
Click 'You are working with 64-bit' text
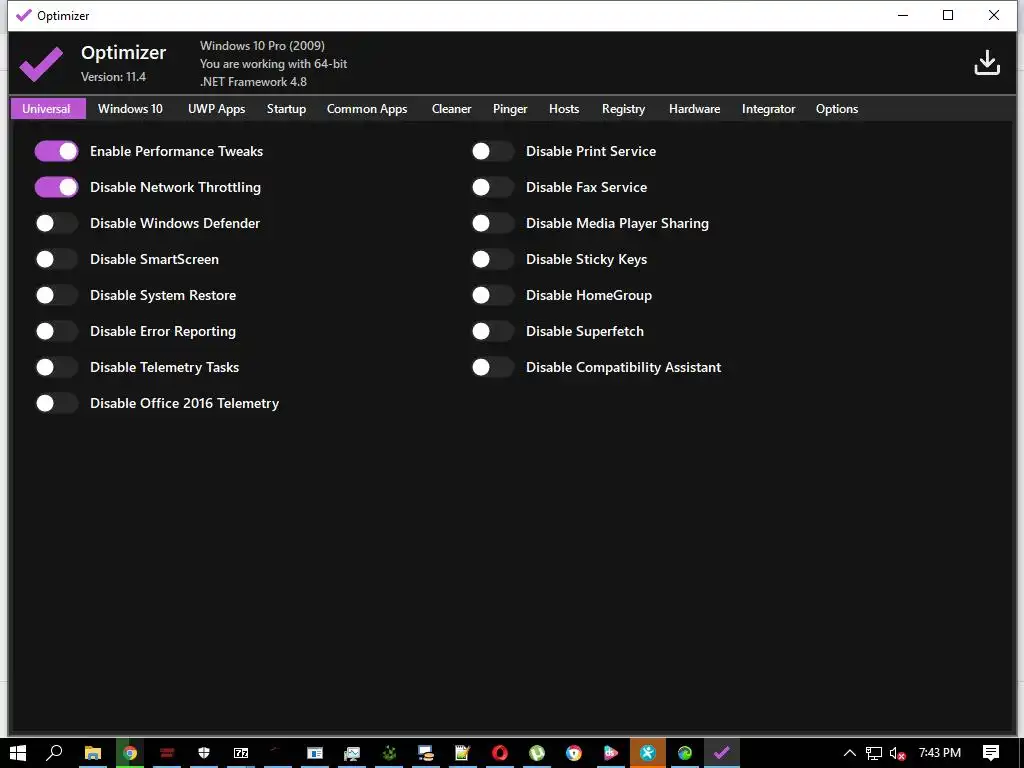pyautogui.click(x=273, y=64)
